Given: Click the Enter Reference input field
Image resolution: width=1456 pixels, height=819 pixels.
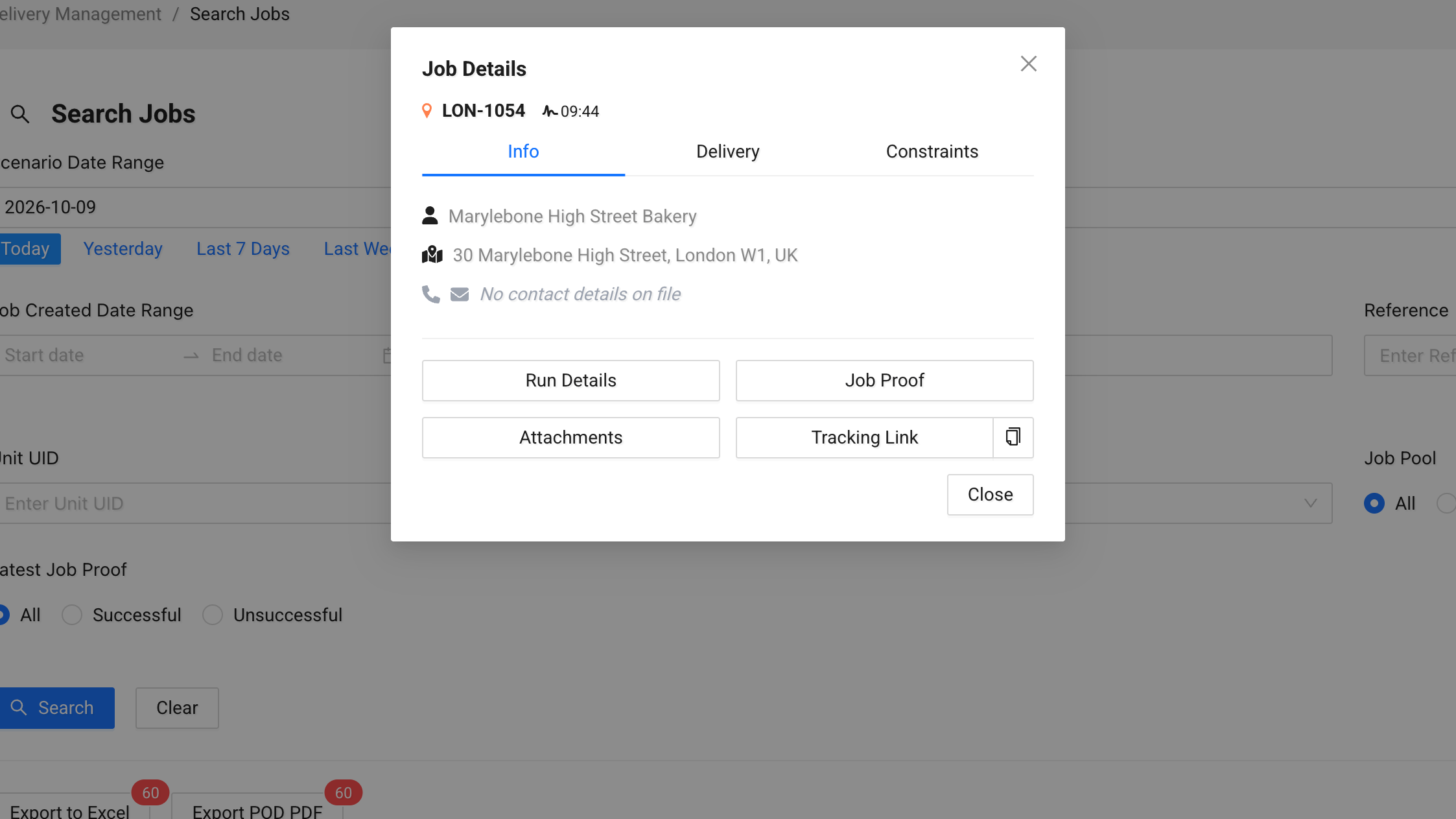Looking at the screenshot, I should pyautogui.click(x=1410, y=355).
